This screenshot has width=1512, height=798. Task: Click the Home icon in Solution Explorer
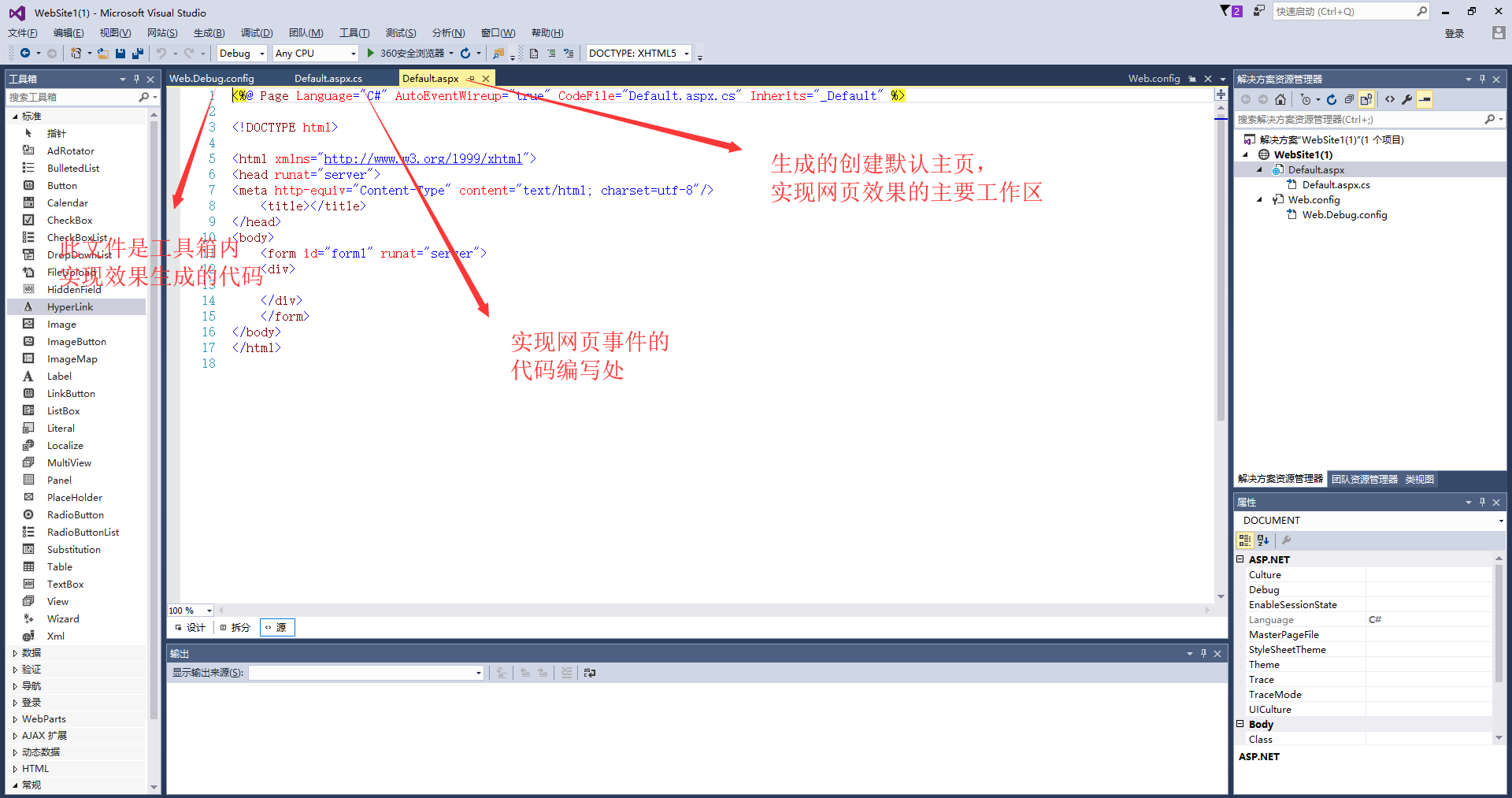[x=1280, y=99]
